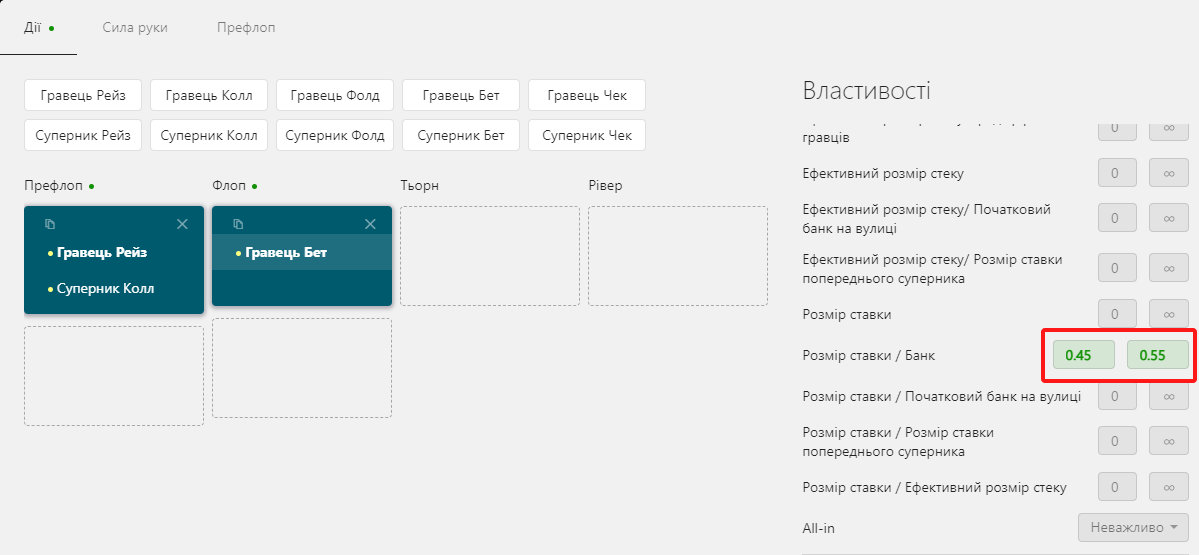Set maximum for stack / Початковий банк на вулиці
This screenshot has width=1199, height=555.
(1168, 219)
